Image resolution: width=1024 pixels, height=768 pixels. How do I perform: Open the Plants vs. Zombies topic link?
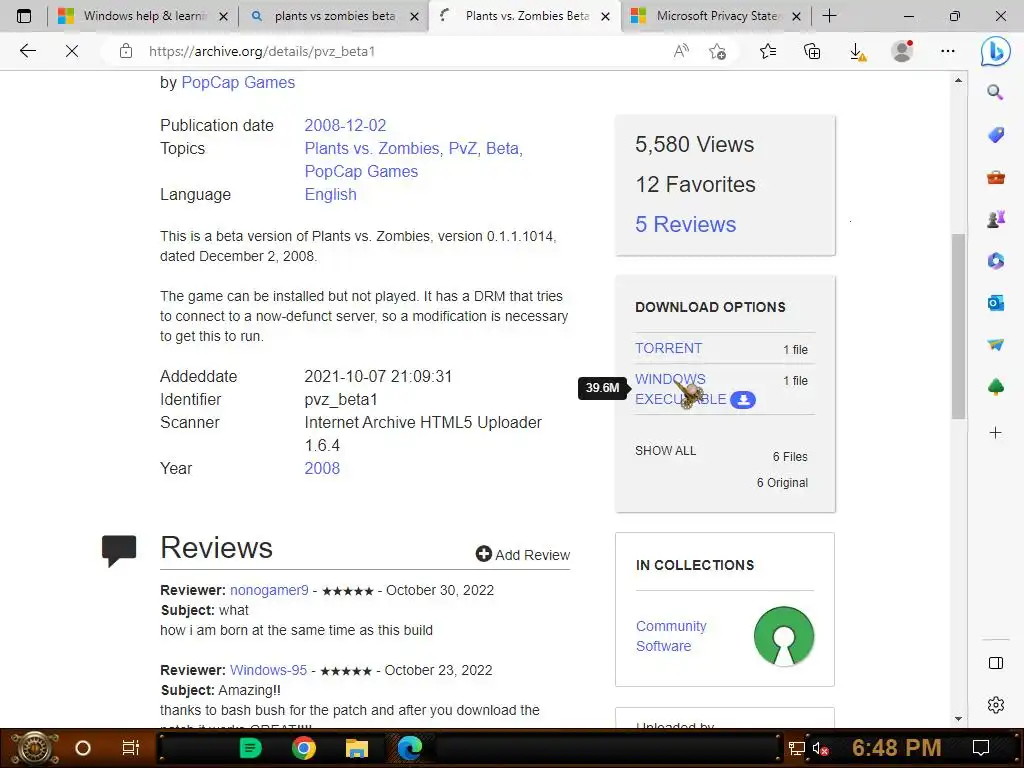(x=372, y=148)
